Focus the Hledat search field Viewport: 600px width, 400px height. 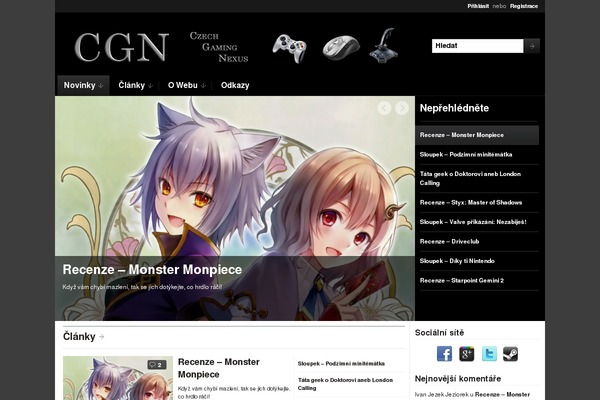[x=478, y=46]
